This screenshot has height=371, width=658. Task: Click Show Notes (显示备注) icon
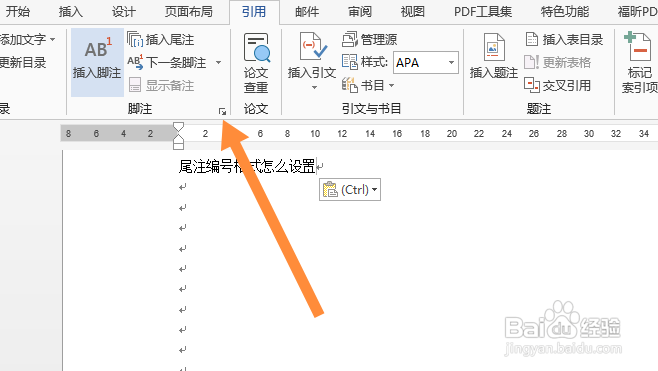point(135,85)
